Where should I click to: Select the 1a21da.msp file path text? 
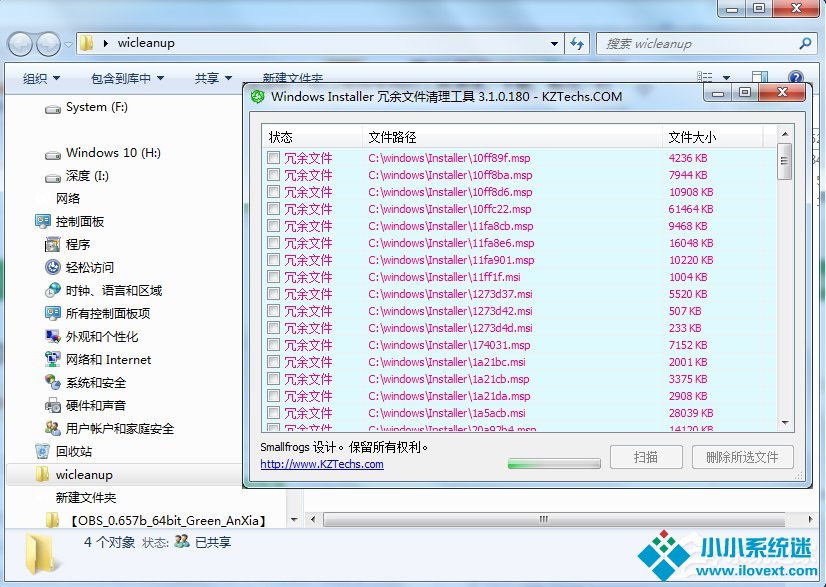449,396
